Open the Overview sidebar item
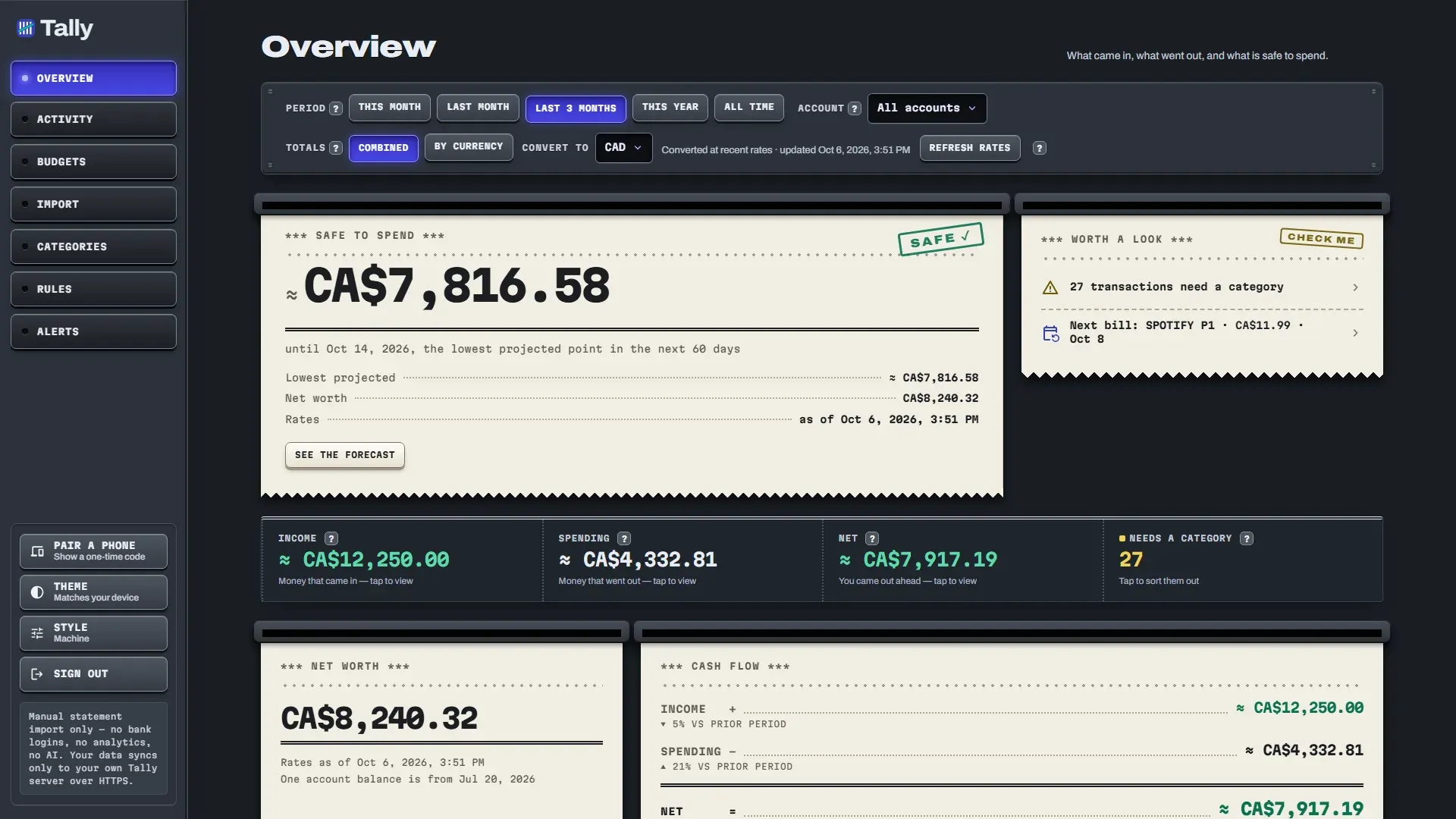 tap(93, 78)
